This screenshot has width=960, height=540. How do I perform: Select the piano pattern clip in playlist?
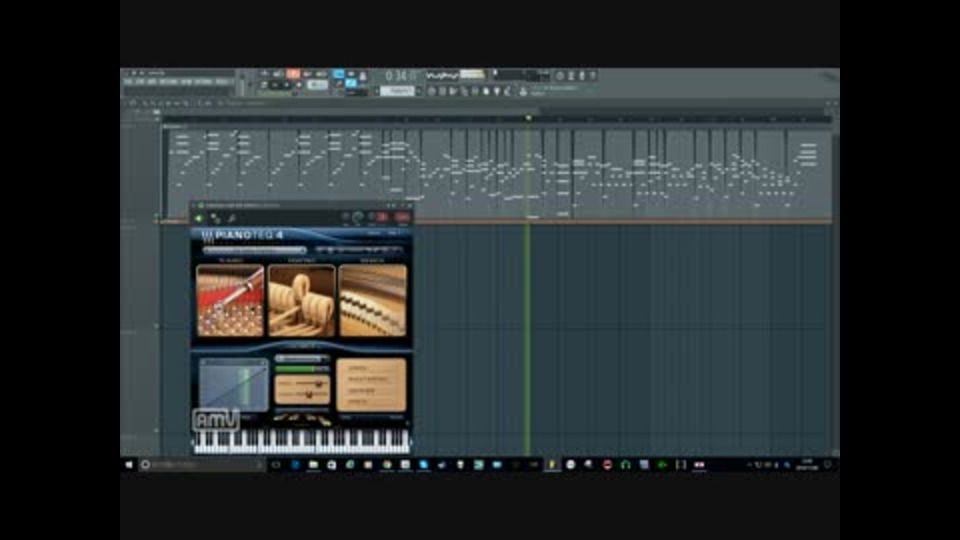click(496, 173)
